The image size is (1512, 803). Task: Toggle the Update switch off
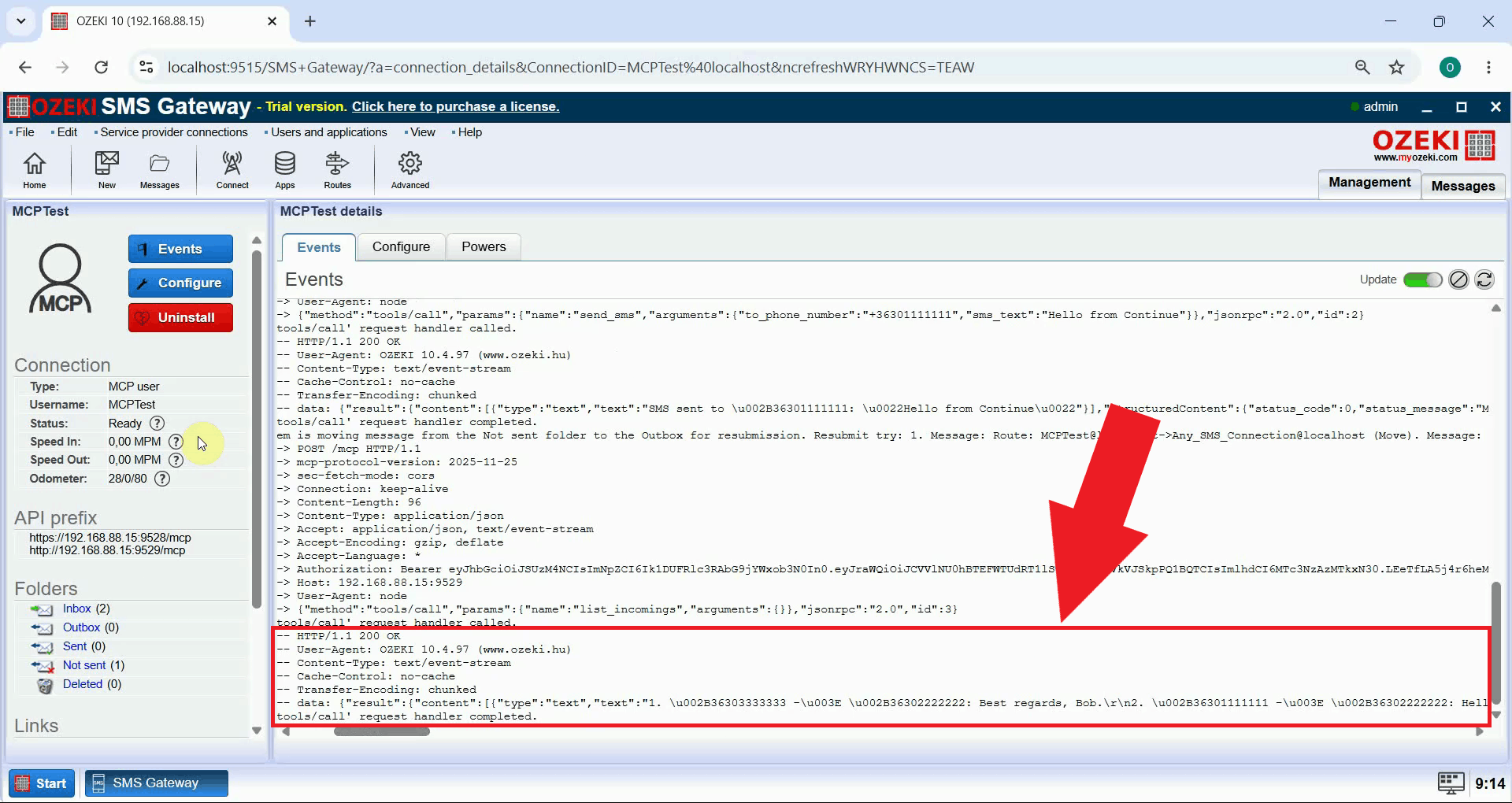pyautogui.click(x=1422, y=279)
